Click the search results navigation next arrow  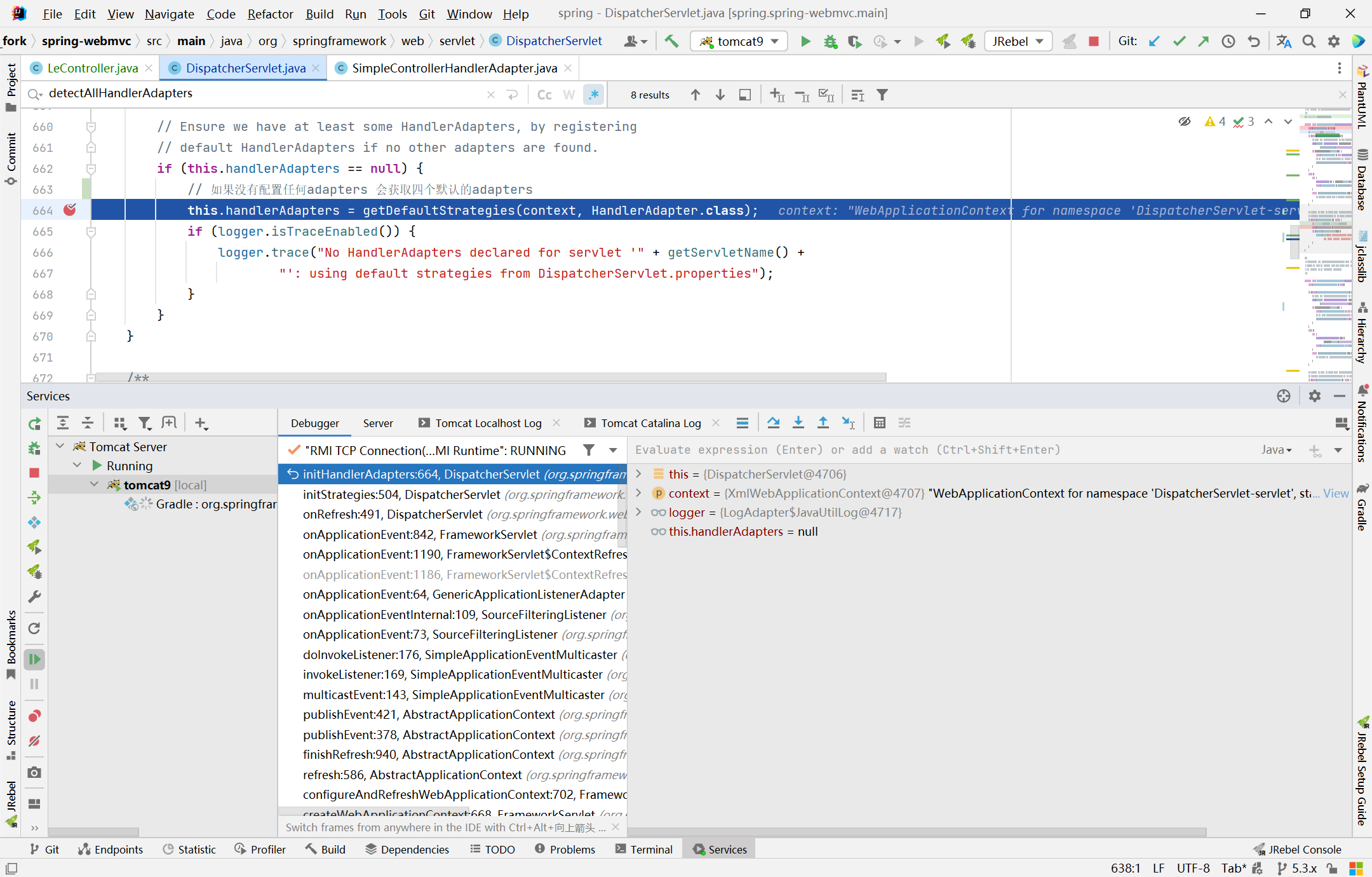click(x=720, y=94)
